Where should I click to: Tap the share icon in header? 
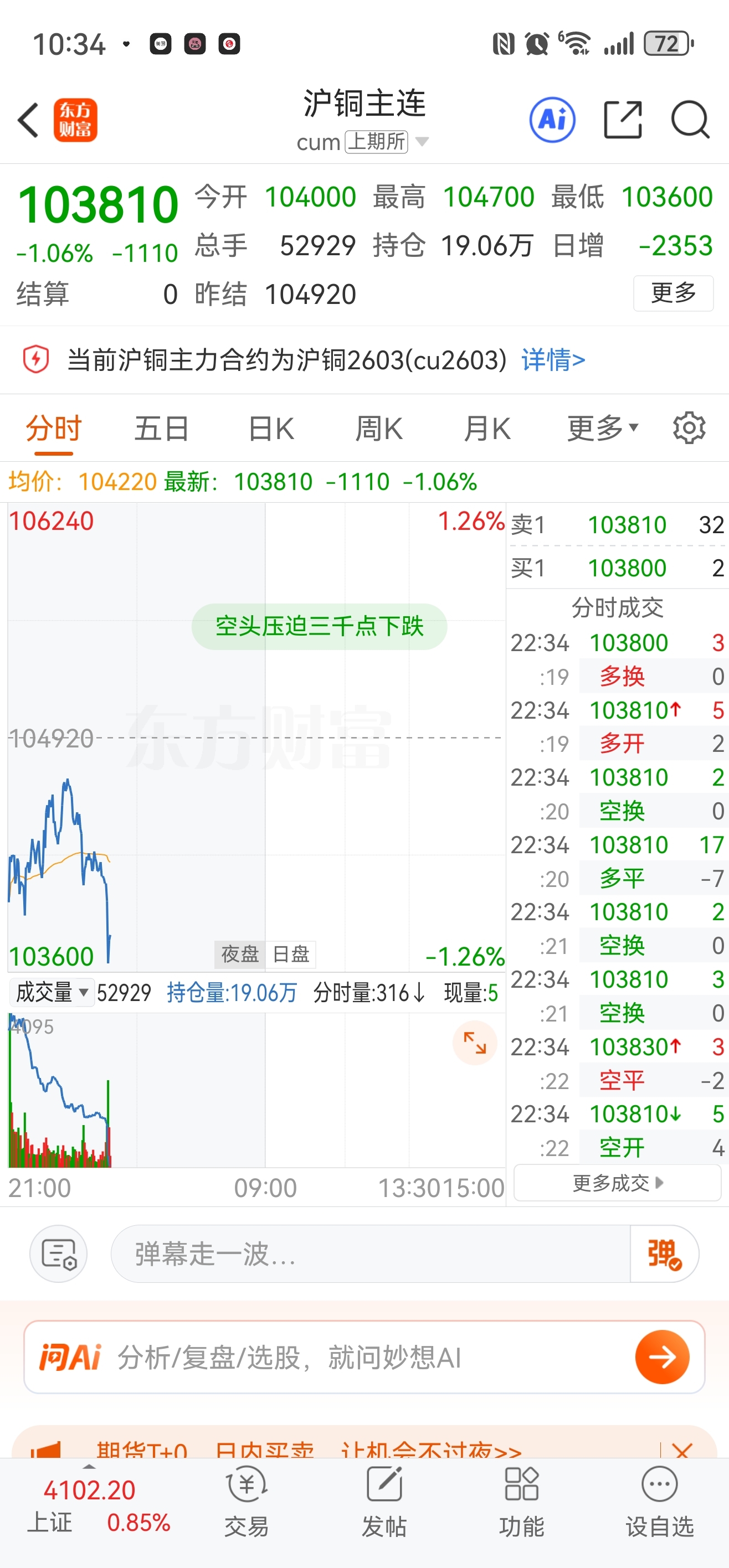coord(623,120)
